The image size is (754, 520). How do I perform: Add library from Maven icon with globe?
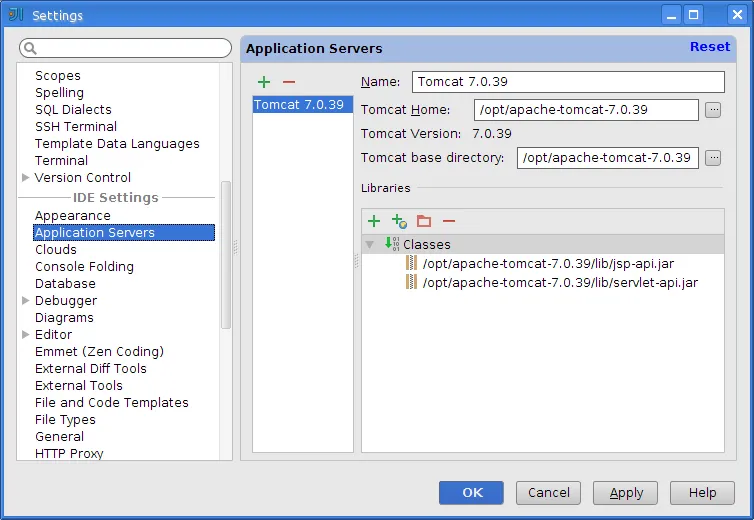coord(399,221)
